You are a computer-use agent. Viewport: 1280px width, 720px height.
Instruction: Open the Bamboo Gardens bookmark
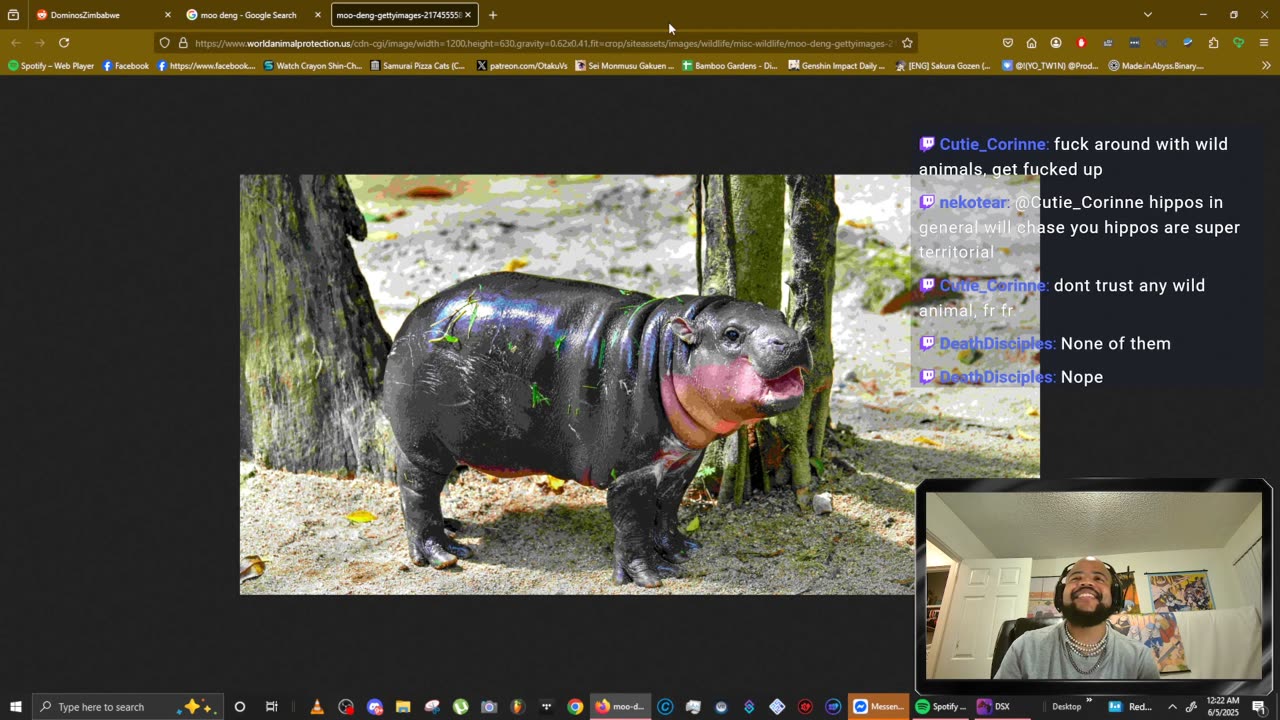click(x=729, y=66)
